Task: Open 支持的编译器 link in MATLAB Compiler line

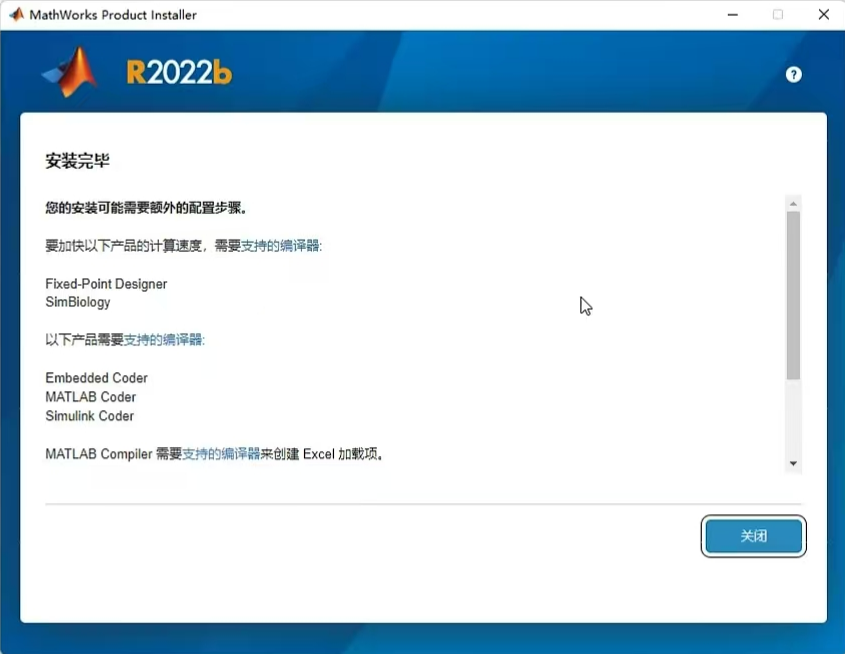Action: coord(221,454)
